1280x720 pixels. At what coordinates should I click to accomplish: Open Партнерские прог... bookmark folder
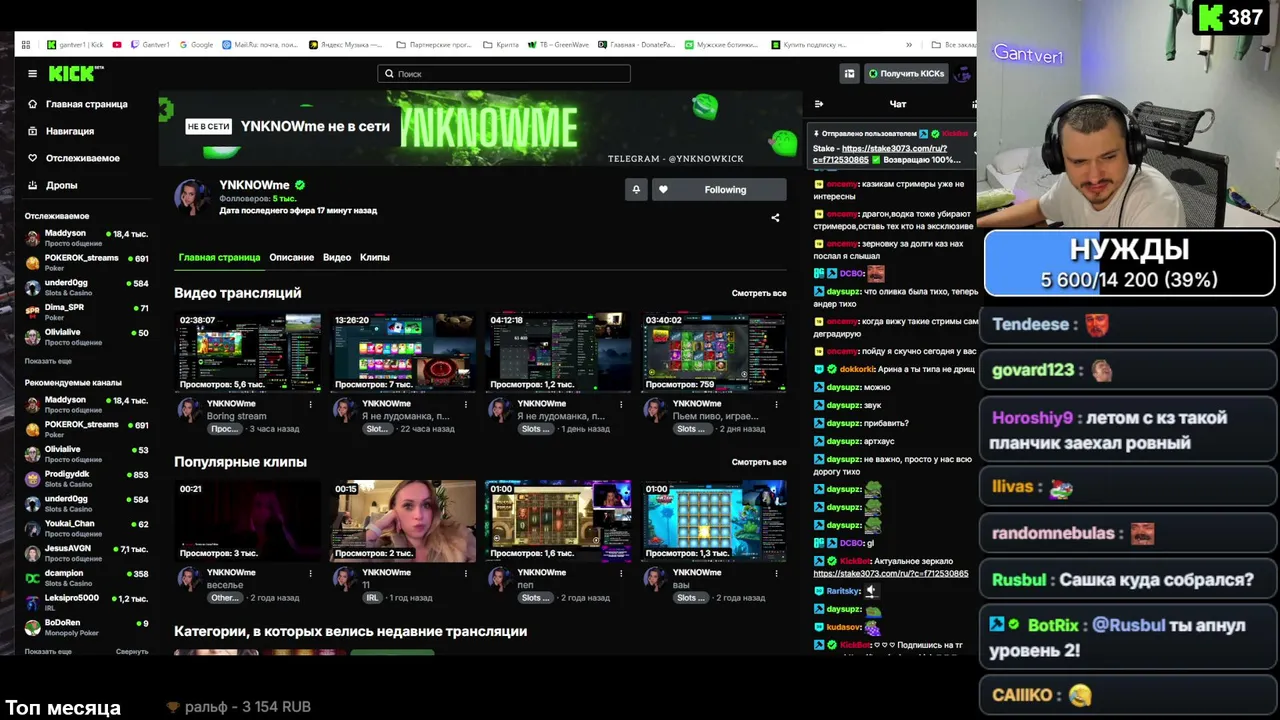tap(434, 44)
